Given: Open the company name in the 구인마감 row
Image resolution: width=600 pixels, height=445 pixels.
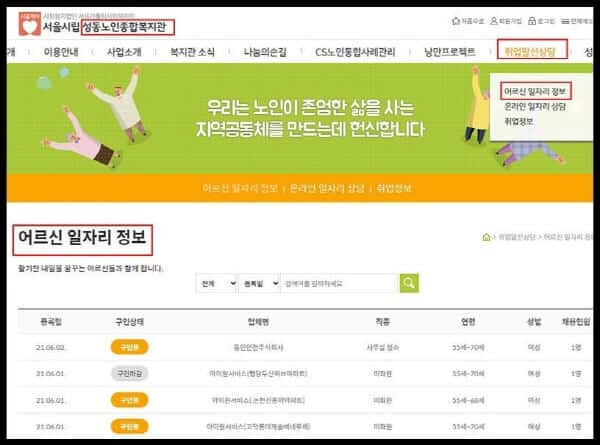Looking at the screenshot, I should (x=258, y=373).
